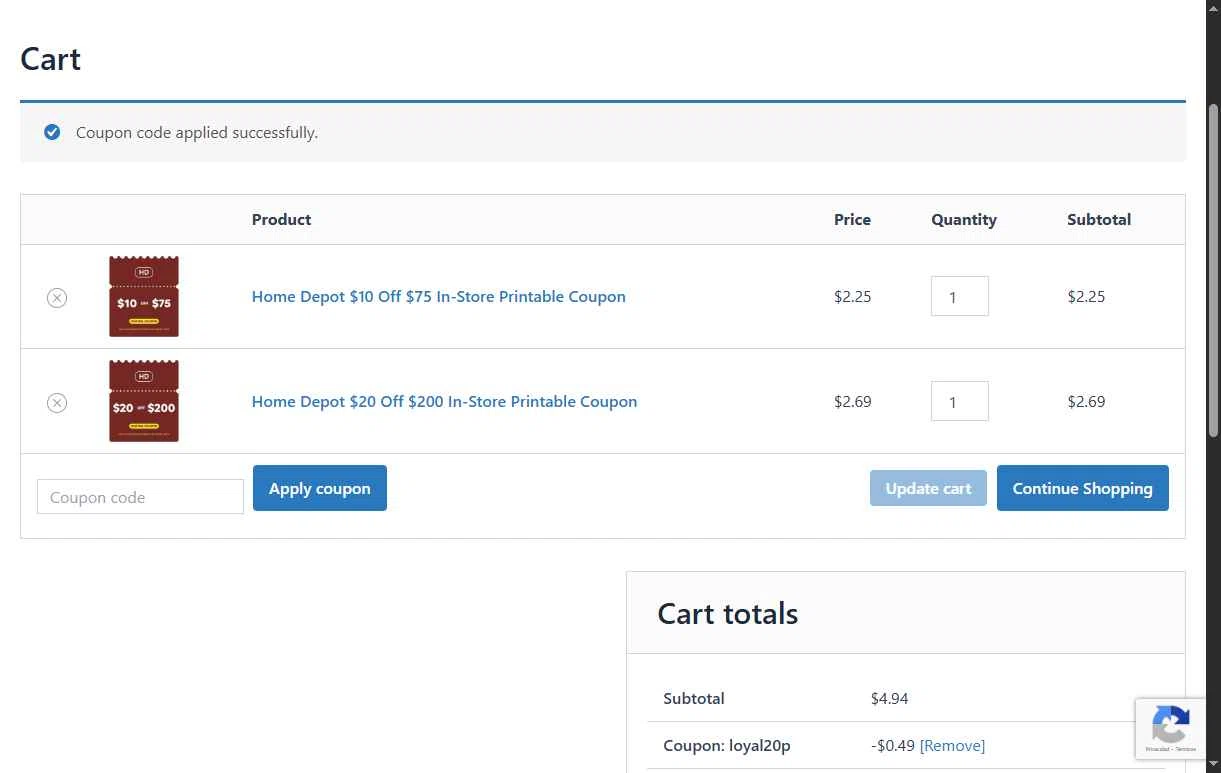Remove the $20 Off $200 coupon from cart
Screen dimensions: 1221x773
[57, 402]
